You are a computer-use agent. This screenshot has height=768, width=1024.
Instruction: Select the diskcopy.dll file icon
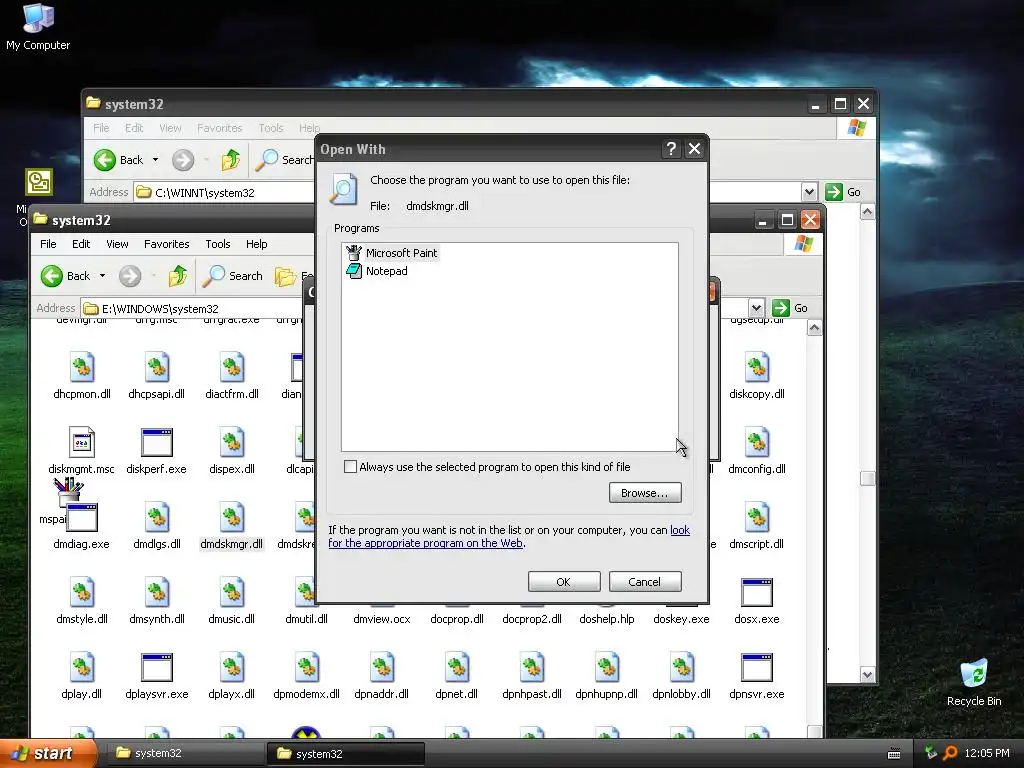click(757, 367)
